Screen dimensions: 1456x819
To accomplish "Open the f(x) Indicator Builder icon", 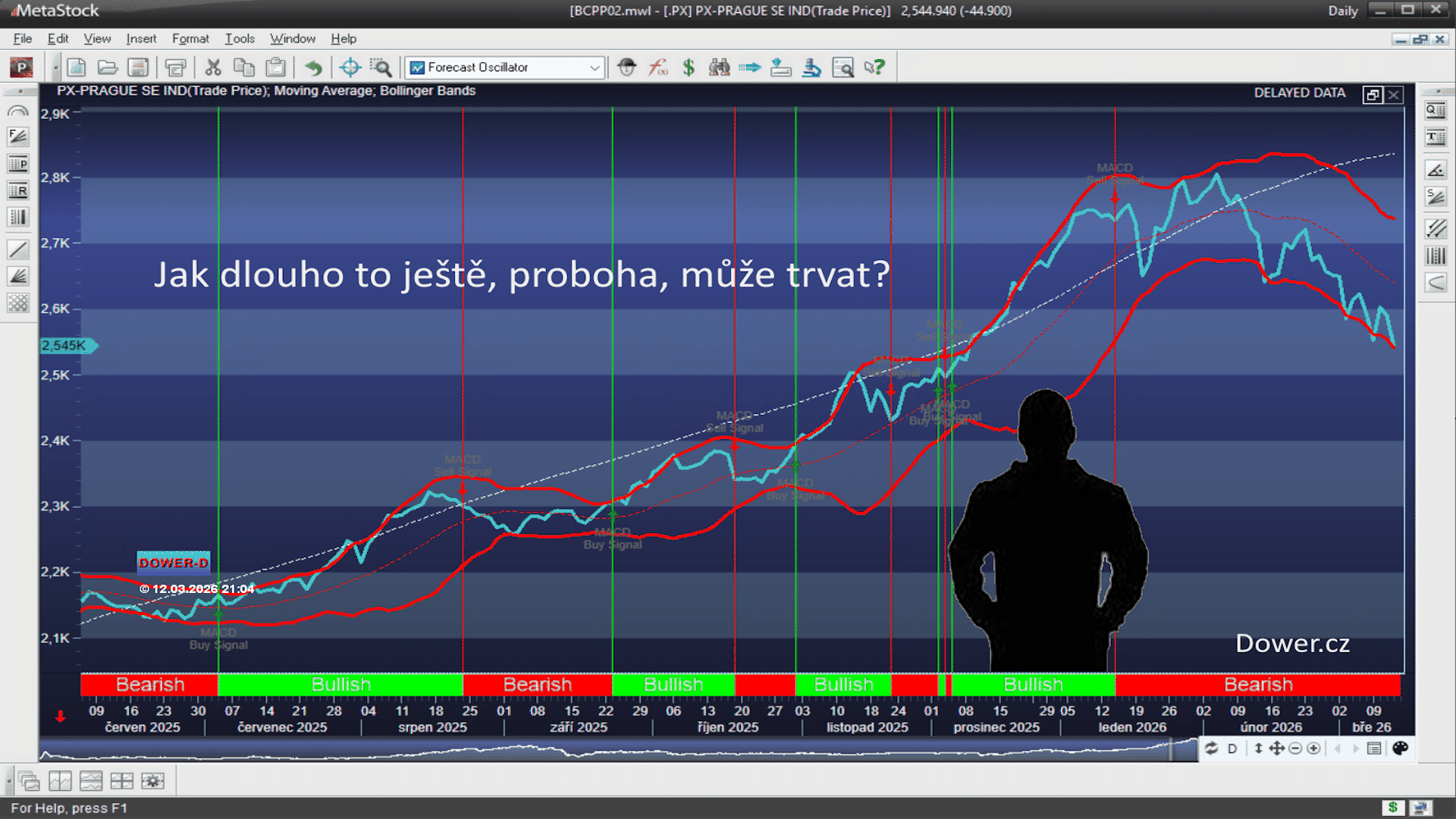I will pyautogui.click(x=657, y=67).
